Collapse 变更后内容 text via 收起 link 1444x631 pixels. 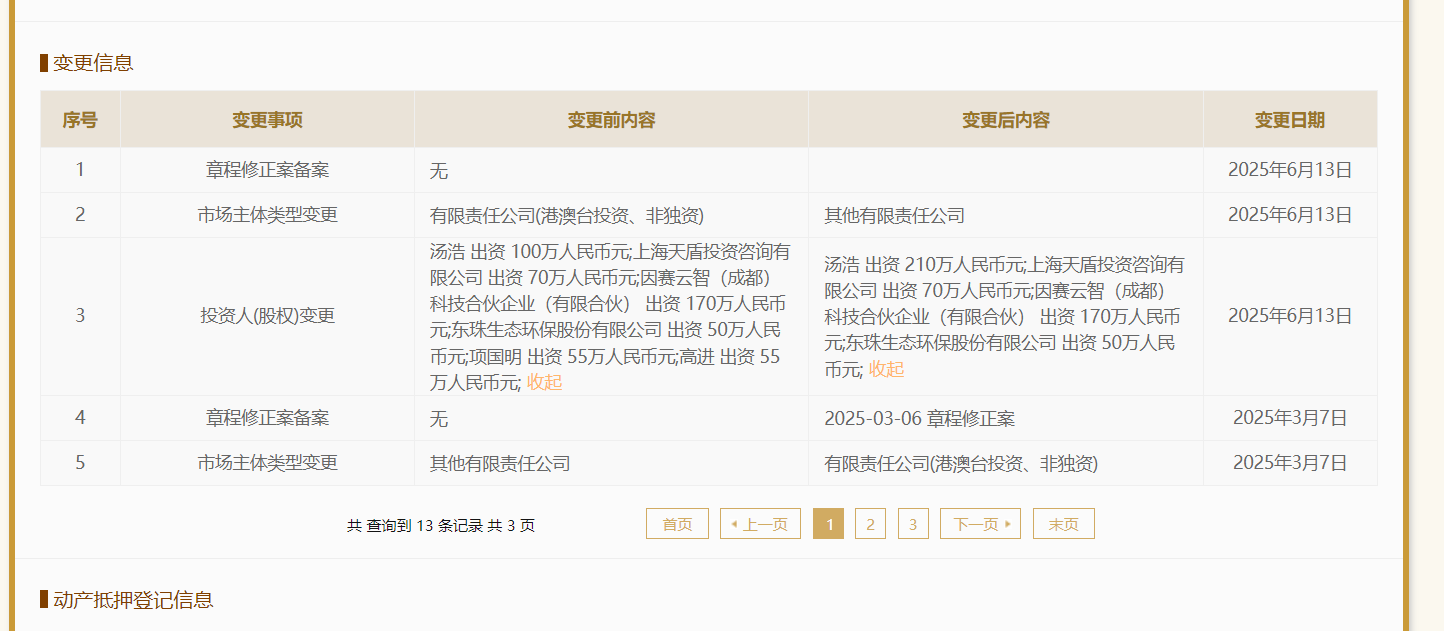pos(886,369)
